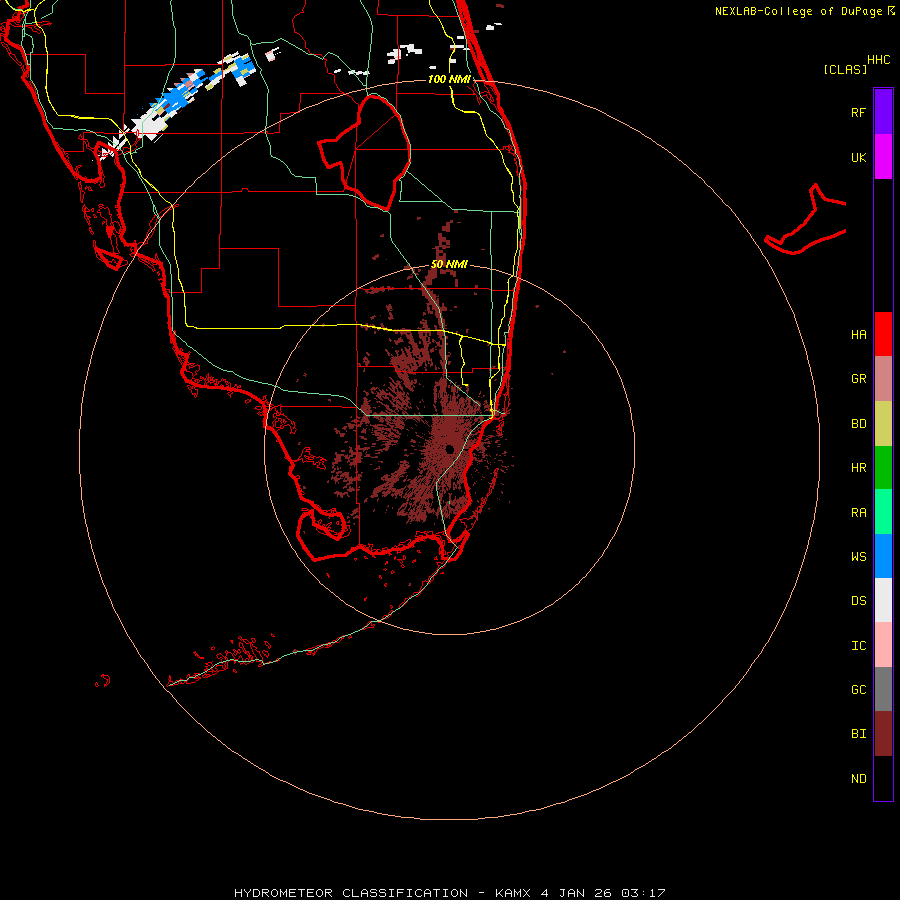Click the 100 NMI range ring label

(449, 79)
